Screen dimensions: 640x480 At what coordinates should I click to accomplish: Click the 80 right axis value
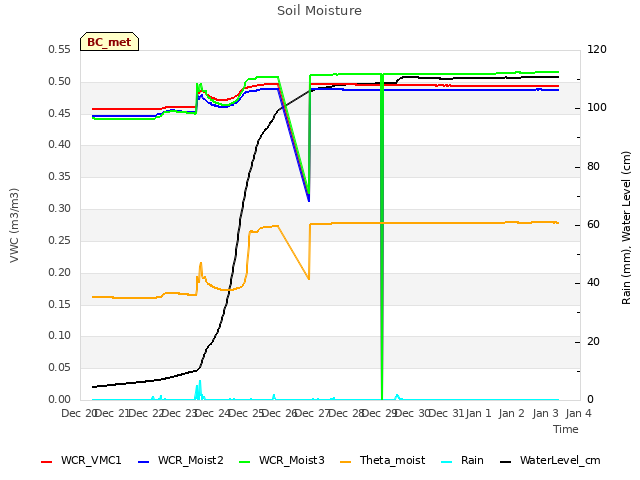(593, 167)
